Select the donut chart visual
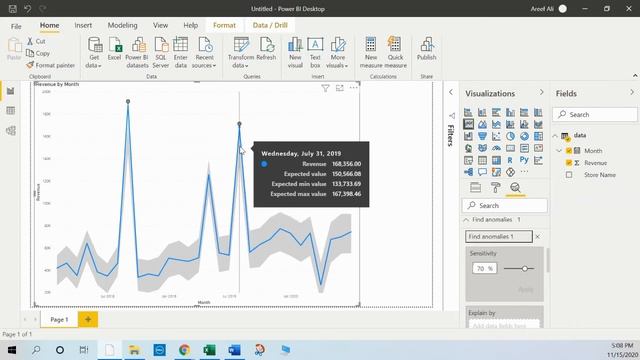Viewport: 640px width, 360px height. 524,136
